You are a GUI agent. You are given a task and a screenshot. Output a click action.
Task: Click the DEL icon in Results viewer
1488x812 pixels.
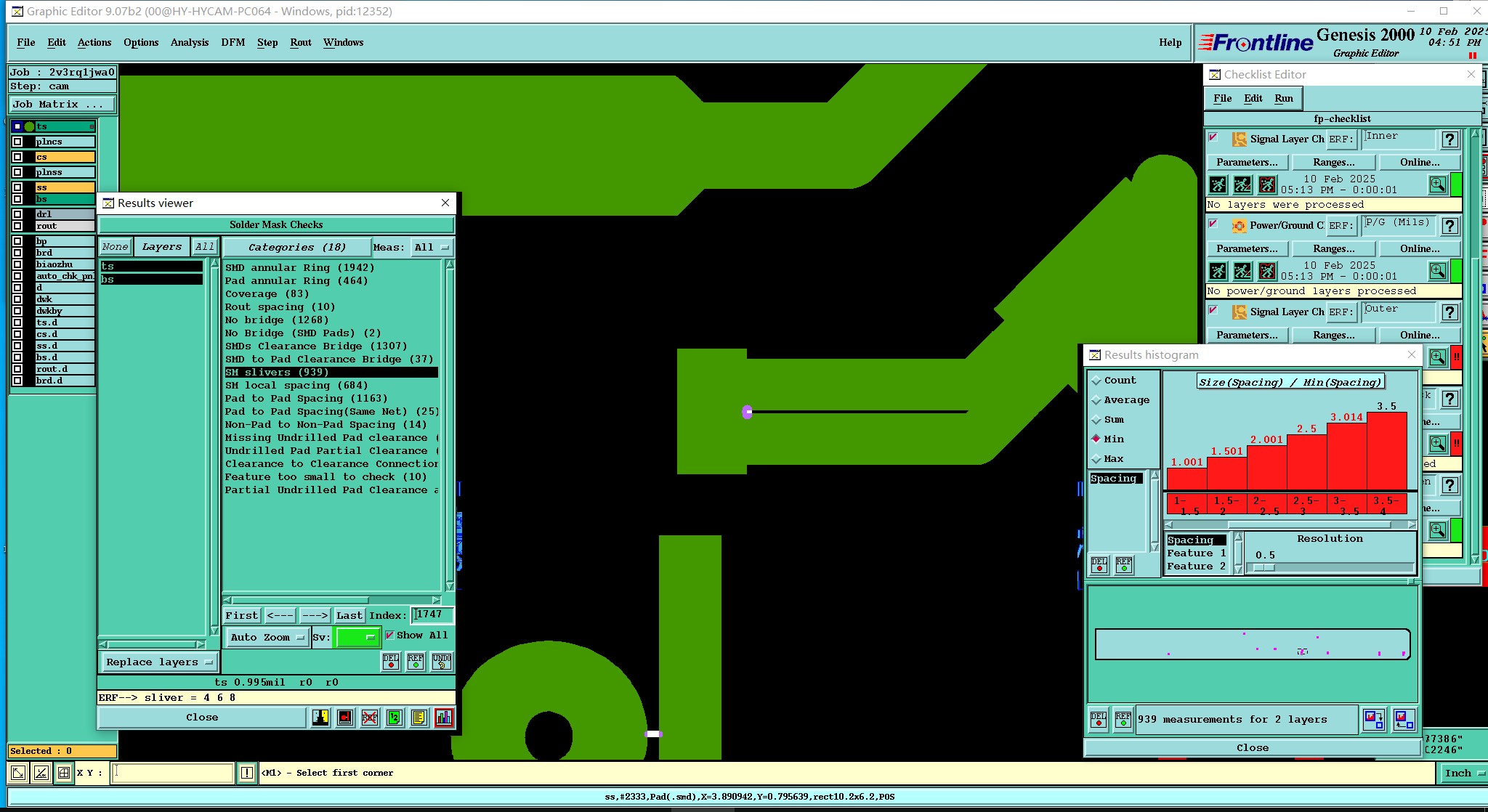391,661
